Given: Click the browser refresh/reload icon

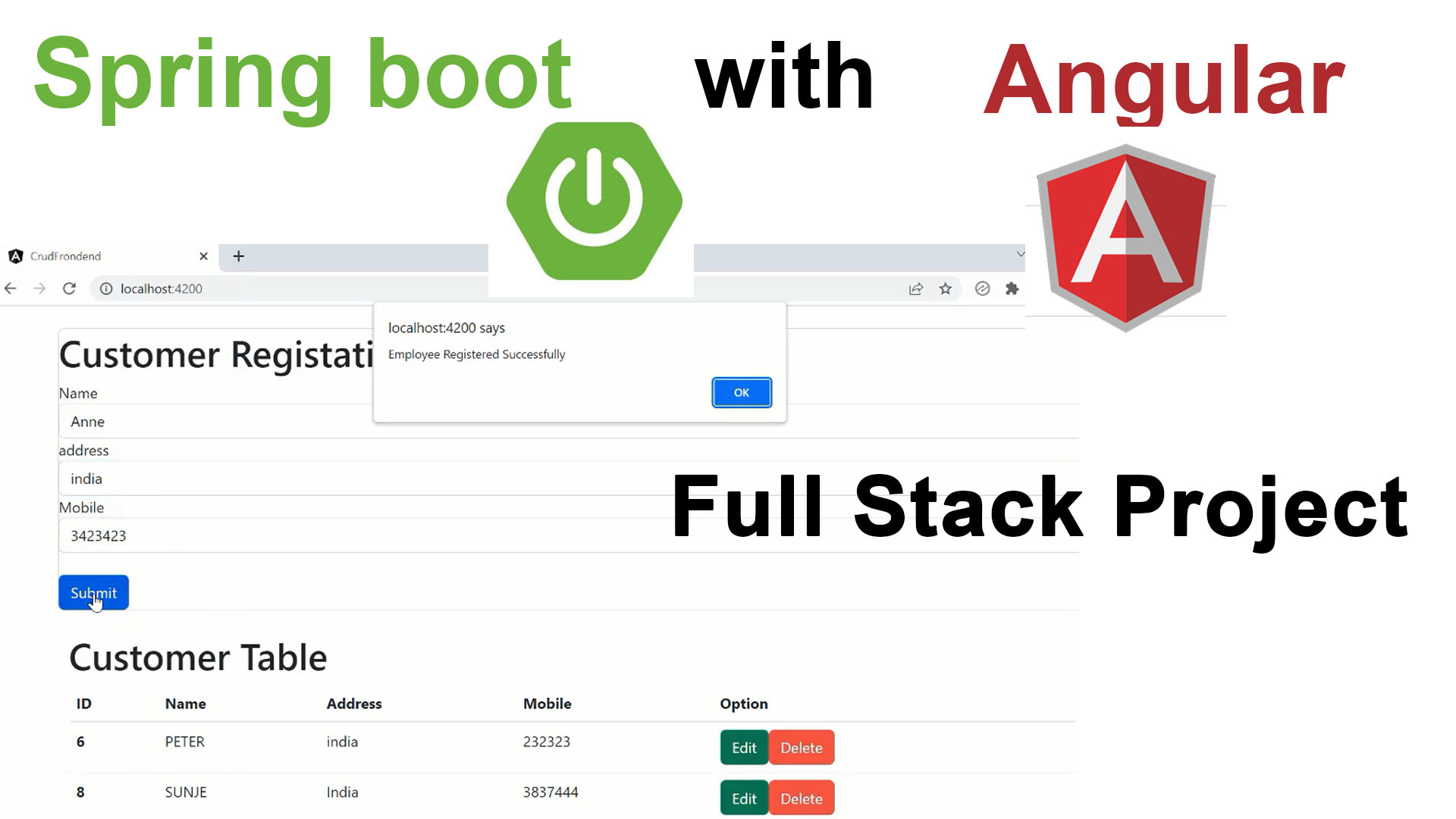Looking at the screenshot, I should click(x=70, y=289).
